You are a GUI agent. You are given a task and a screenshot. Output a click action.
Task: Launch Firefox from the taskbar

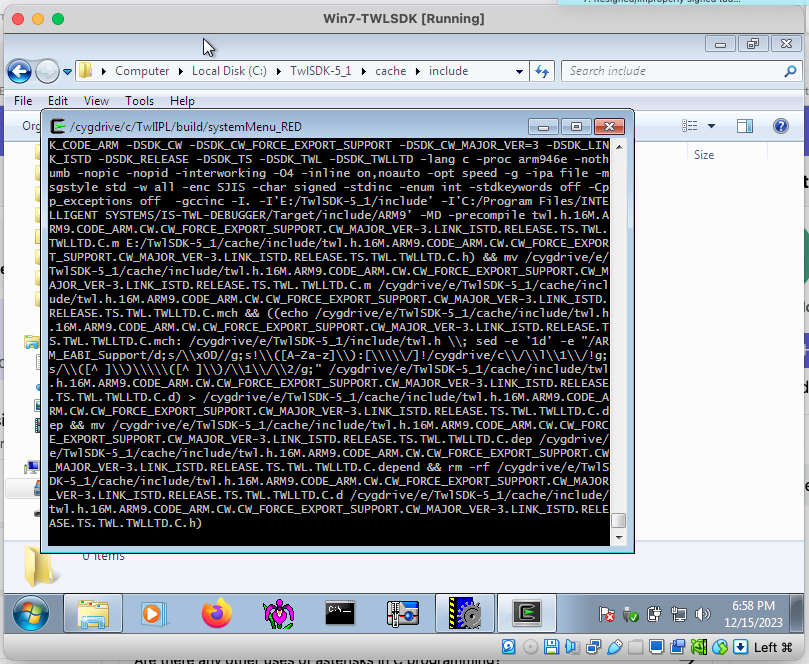click(x=216, y=612)
